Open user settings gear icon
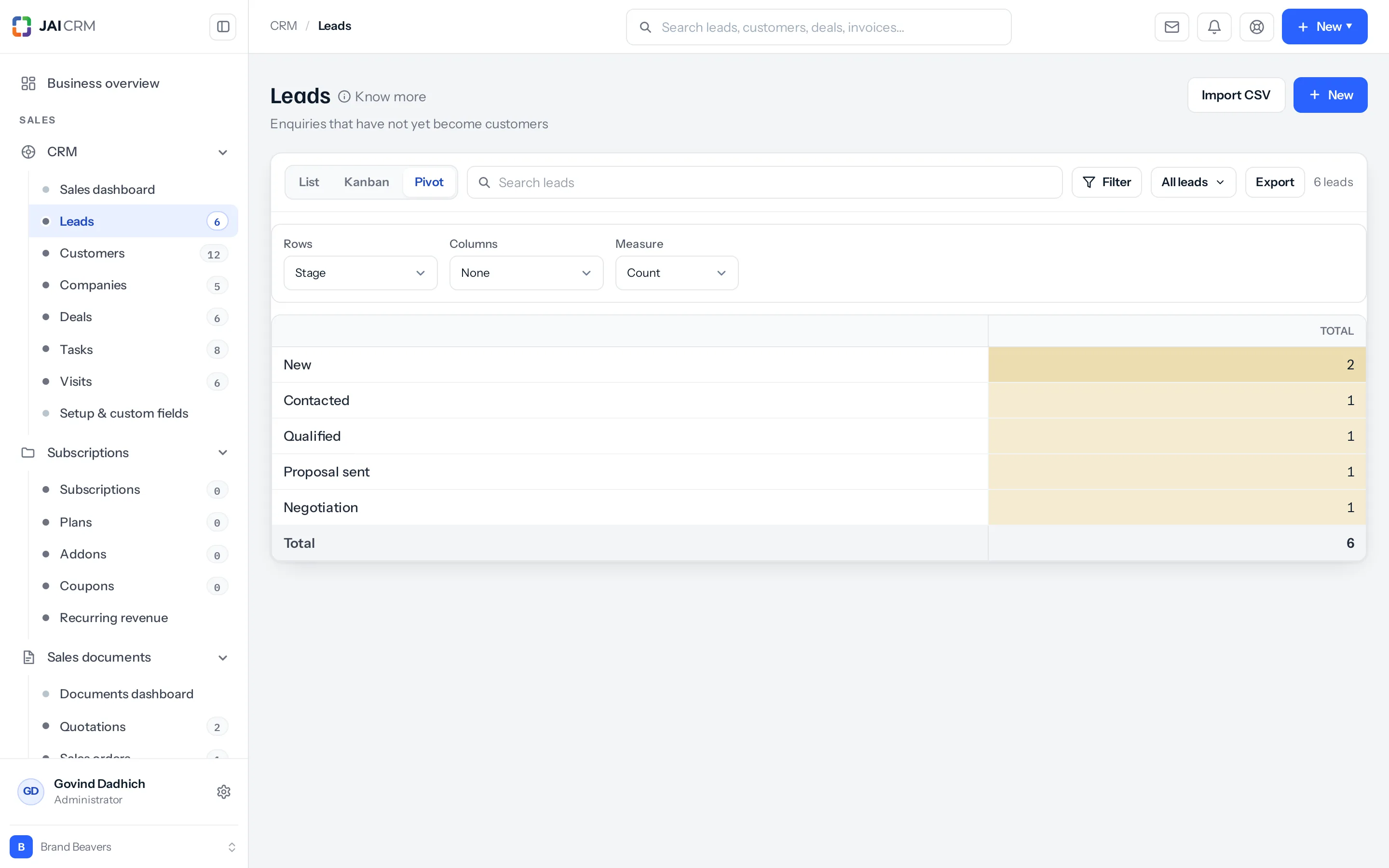1389x868 pixels. click(223, 792)
